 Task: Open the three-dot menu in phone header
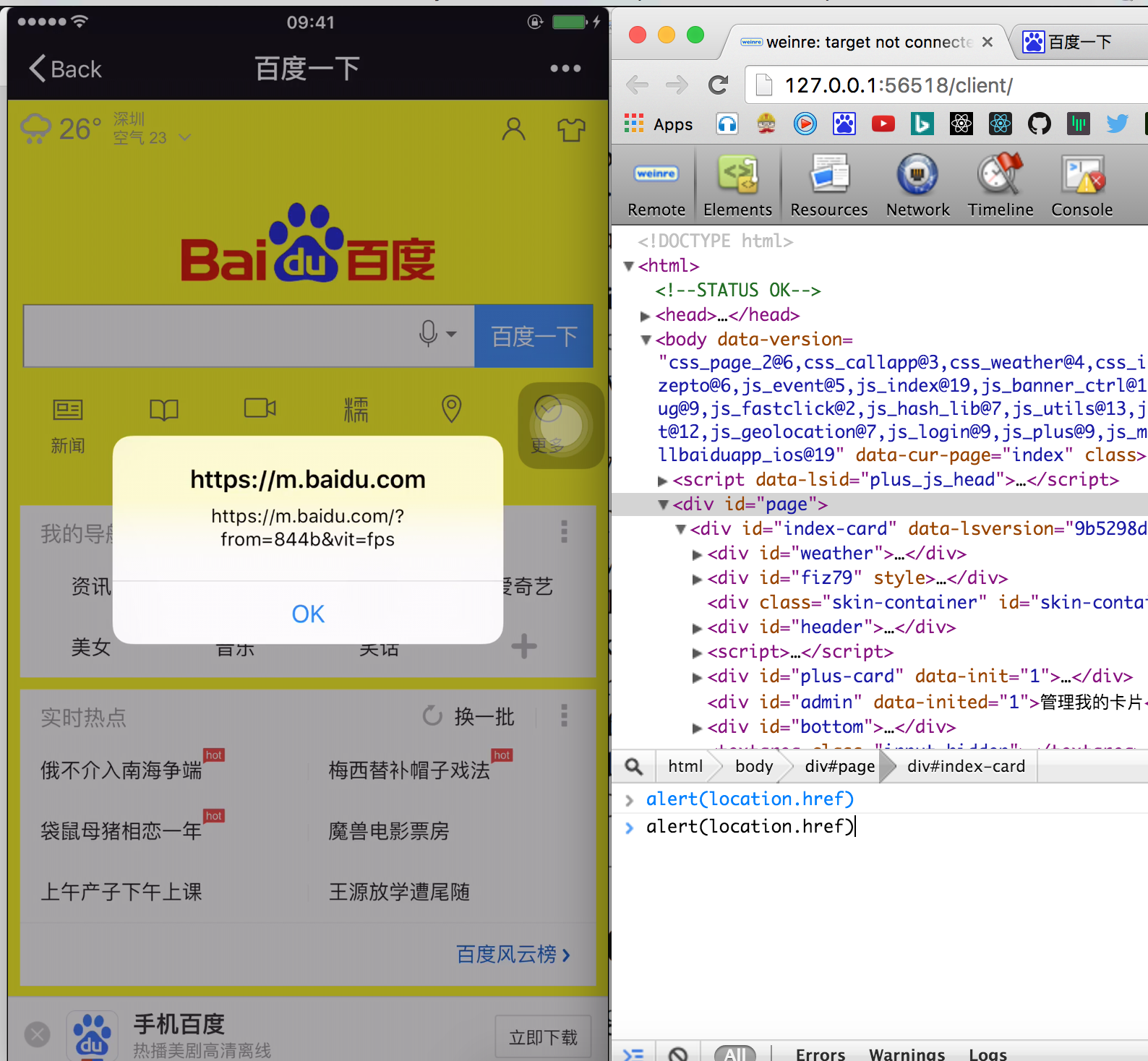(565, 69)
